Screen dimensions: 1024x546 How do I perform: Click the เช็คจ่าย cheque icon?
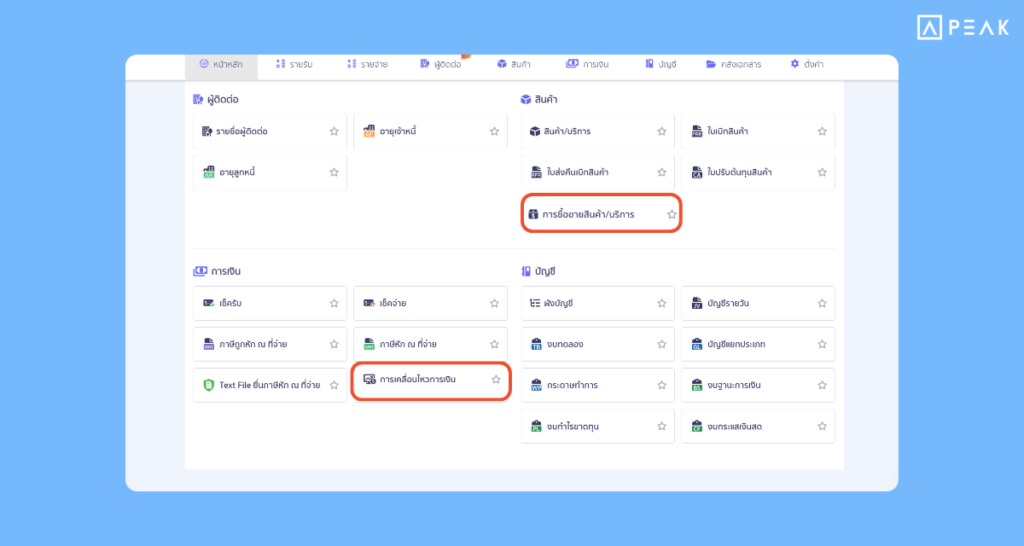(x=369, y=303)
